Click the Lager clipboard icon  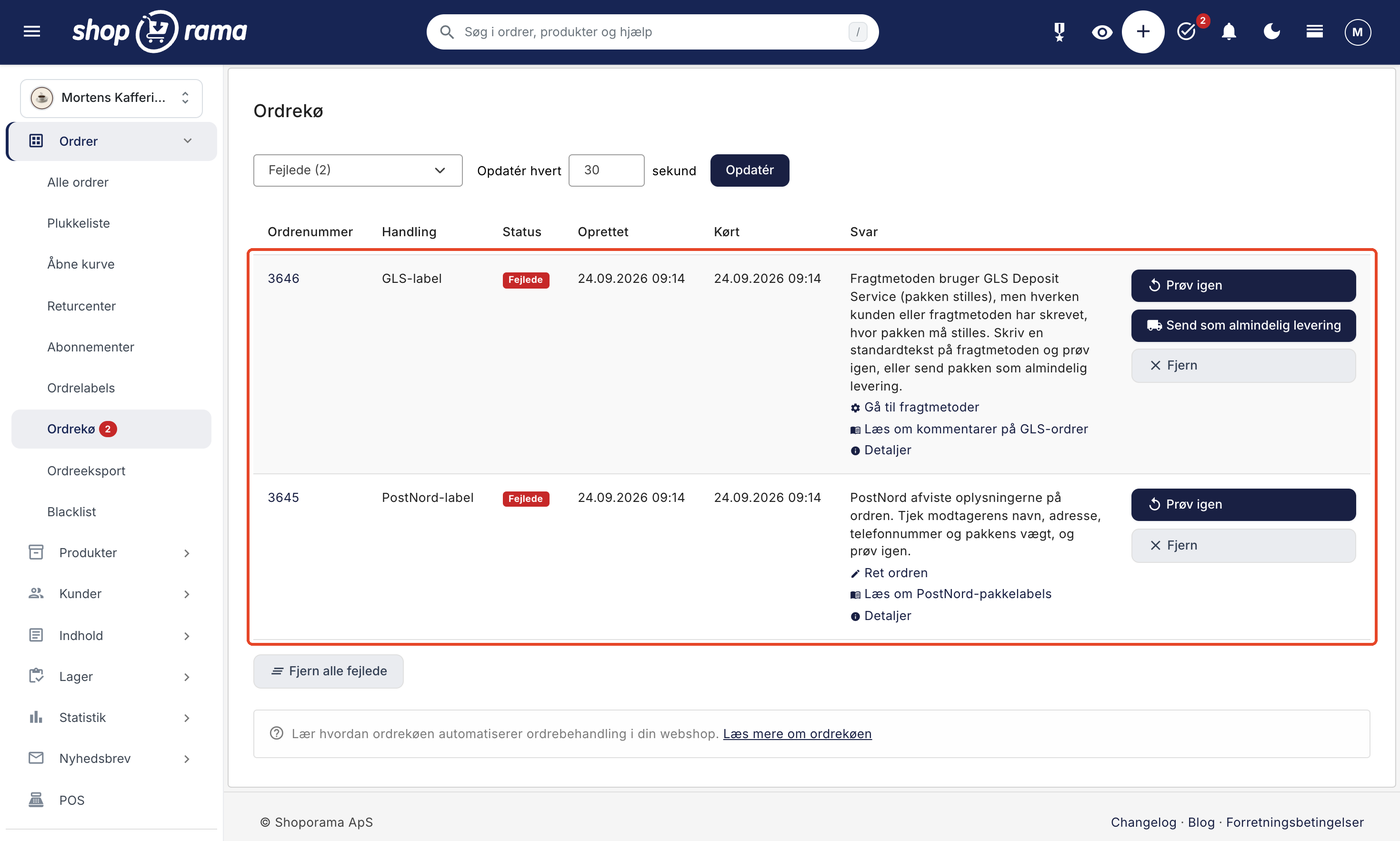[36, 676]
